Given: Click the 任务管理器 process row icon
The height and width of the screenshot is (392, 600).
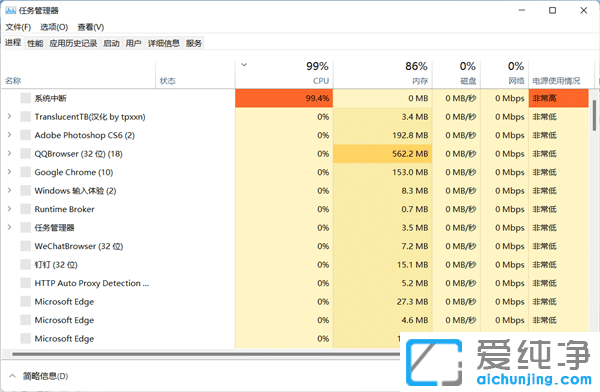Looking at the screenshot, I should click(x=26, y=227).
